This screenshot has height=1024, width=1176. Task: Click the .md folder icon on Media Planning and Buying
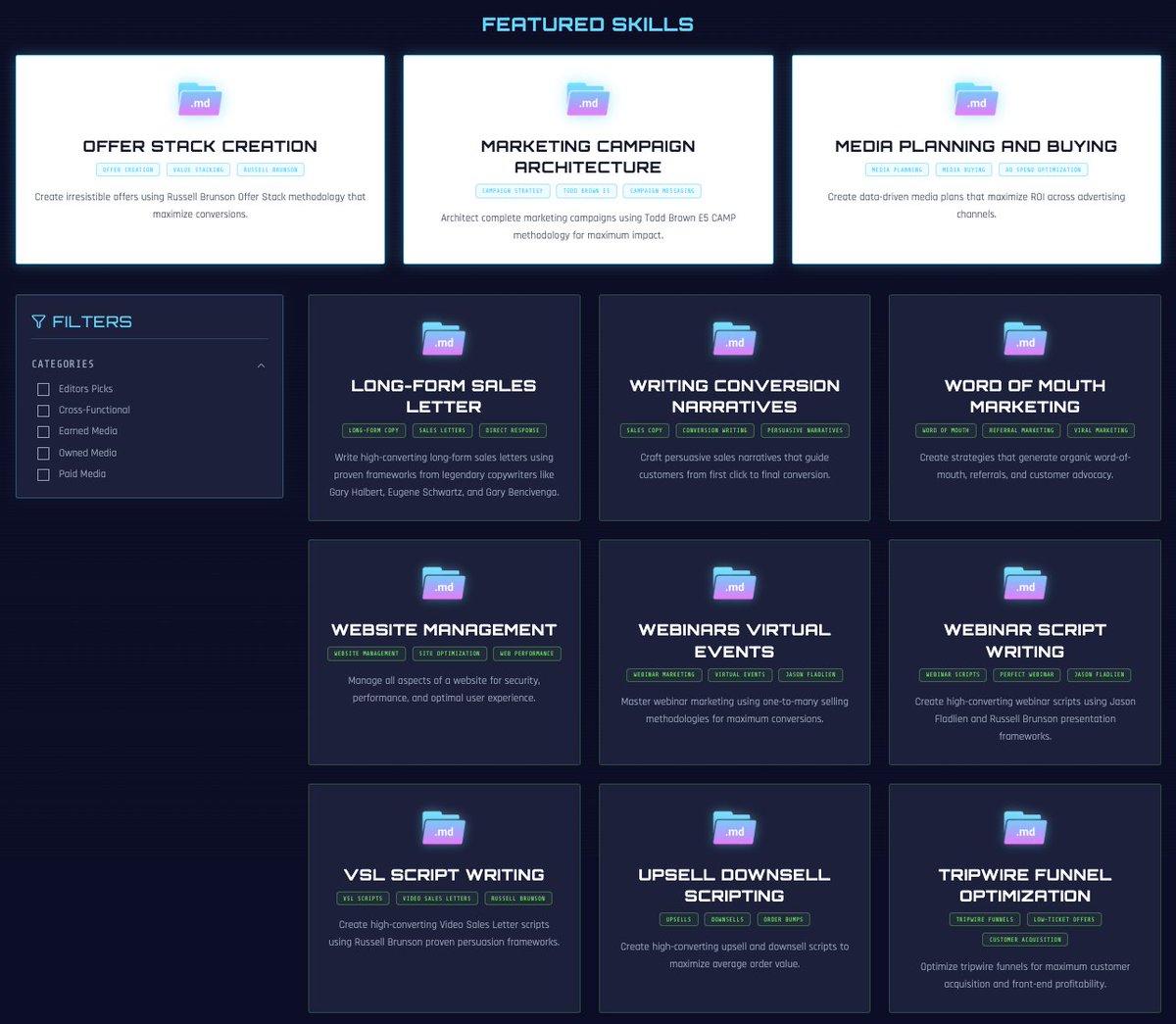pyautogui.click(x=976, y=99)
